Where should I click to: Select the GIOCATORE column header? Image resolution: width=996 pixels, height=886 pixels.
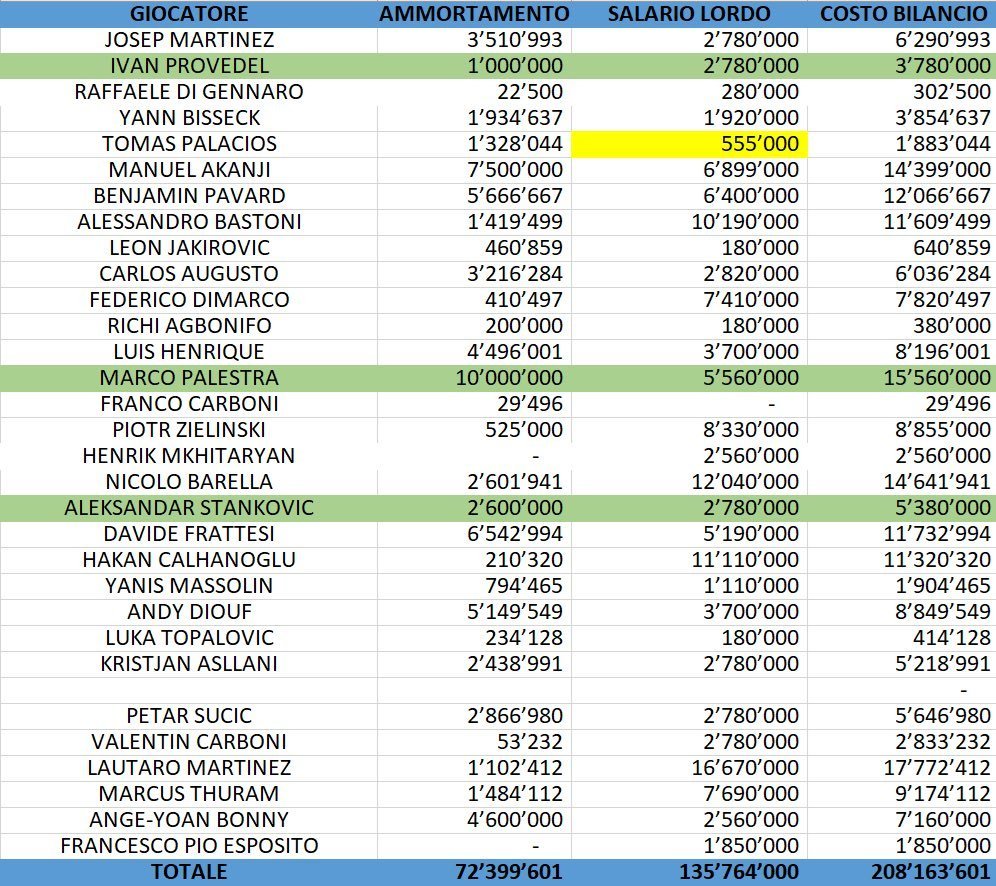(x=189, y=13)
